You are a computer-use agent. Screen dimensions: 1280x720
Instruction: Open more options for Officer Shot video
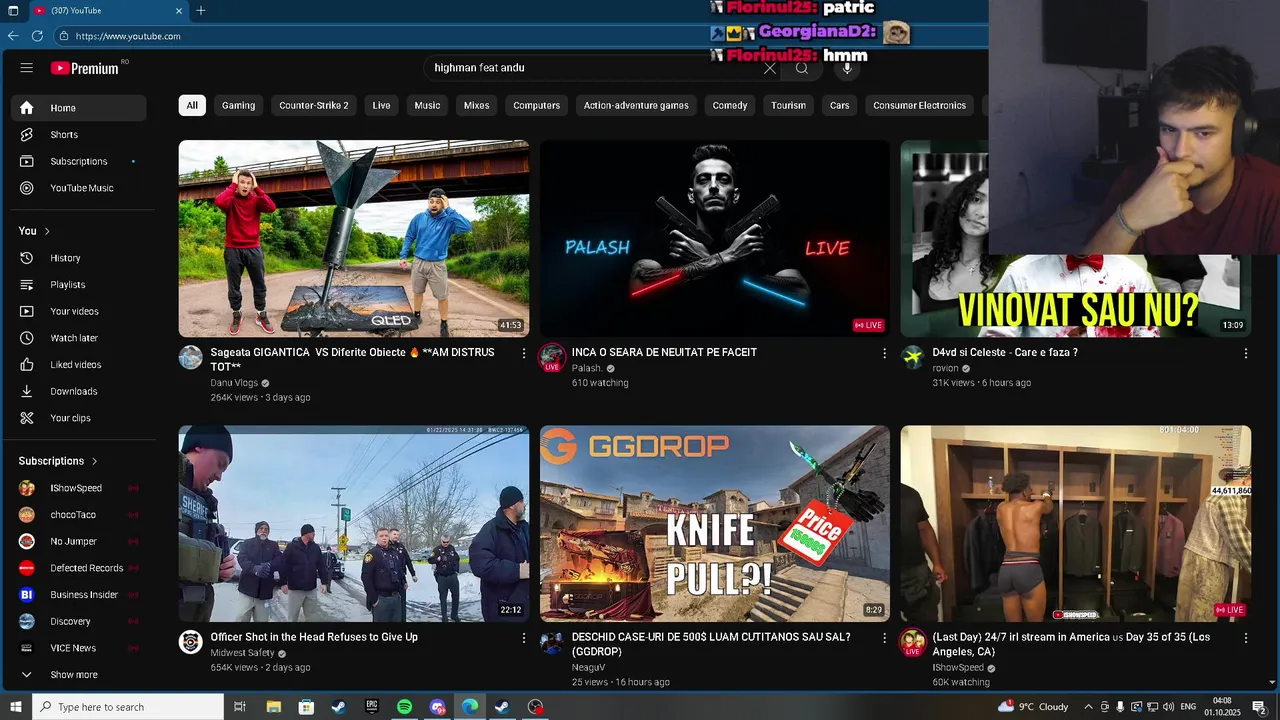pos(523,638)
